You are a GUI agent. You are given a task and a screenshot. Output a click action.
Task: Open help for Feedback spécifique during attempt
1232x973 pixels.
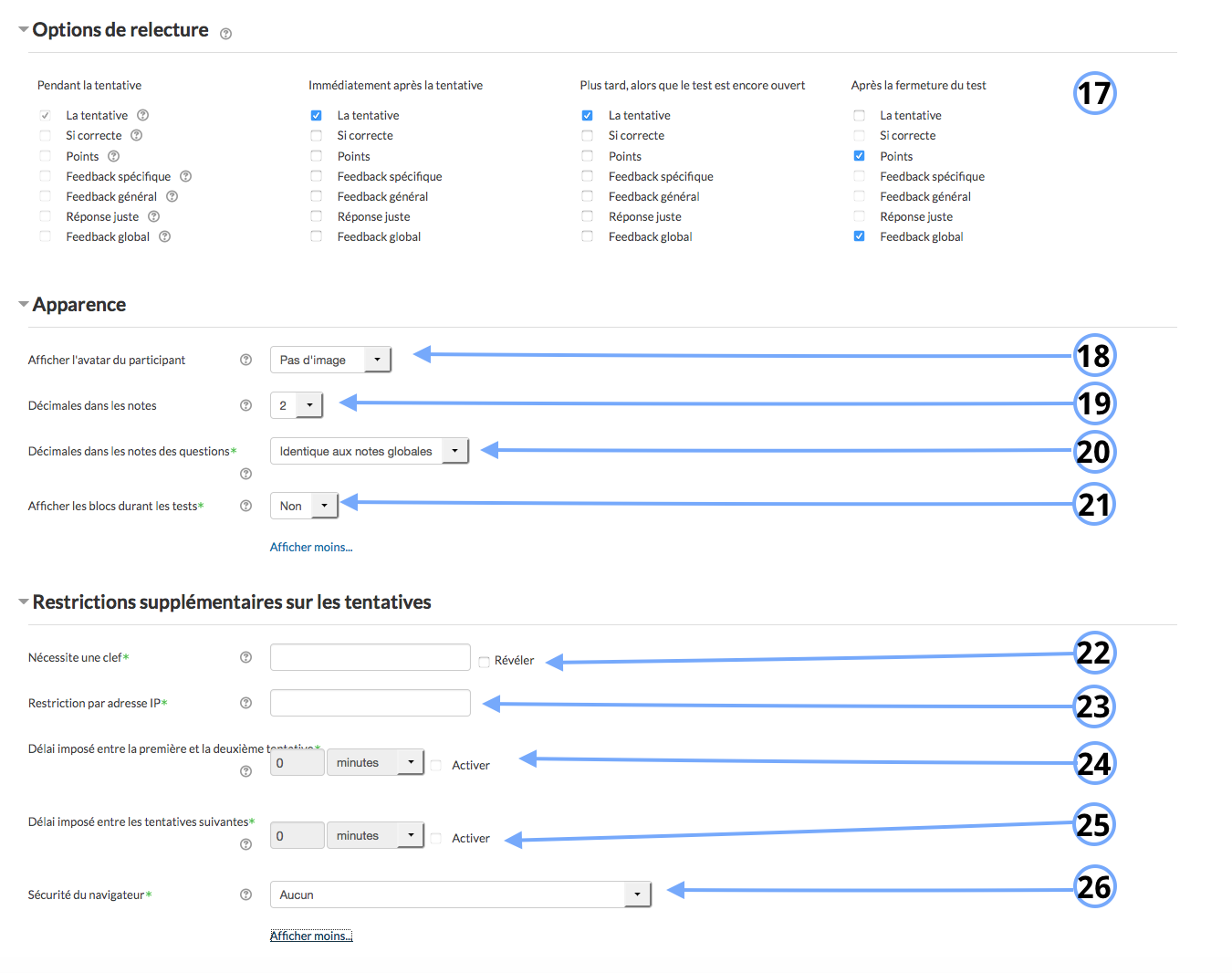(x=185, y=176)
